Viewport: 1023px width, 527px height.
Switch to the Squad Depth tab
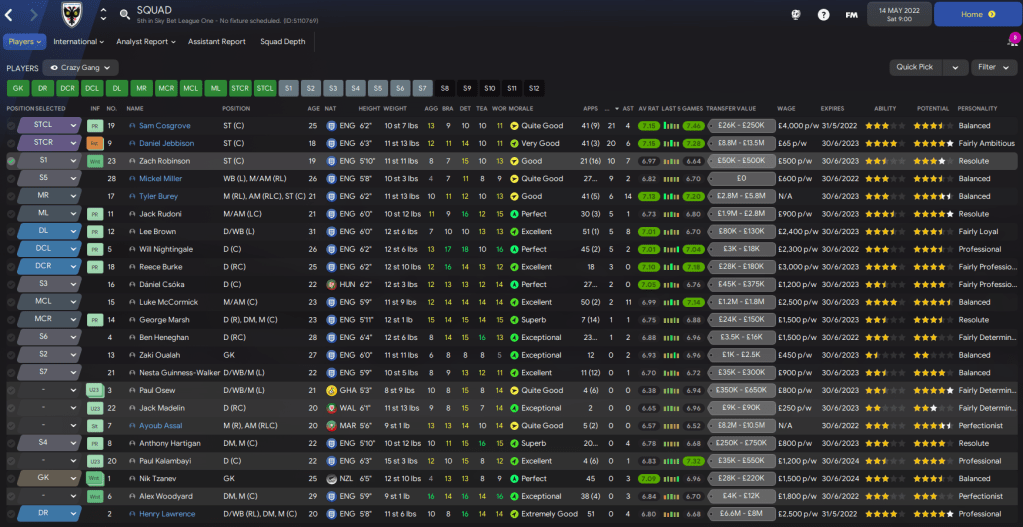282,42
